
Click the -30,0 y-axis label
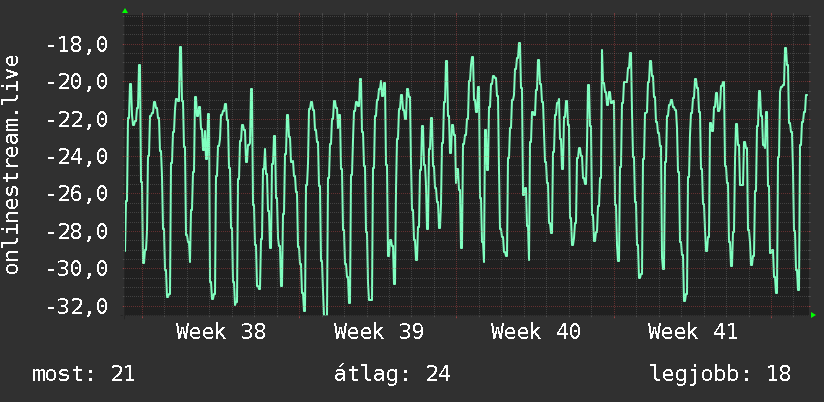click(x=77, y=269)
